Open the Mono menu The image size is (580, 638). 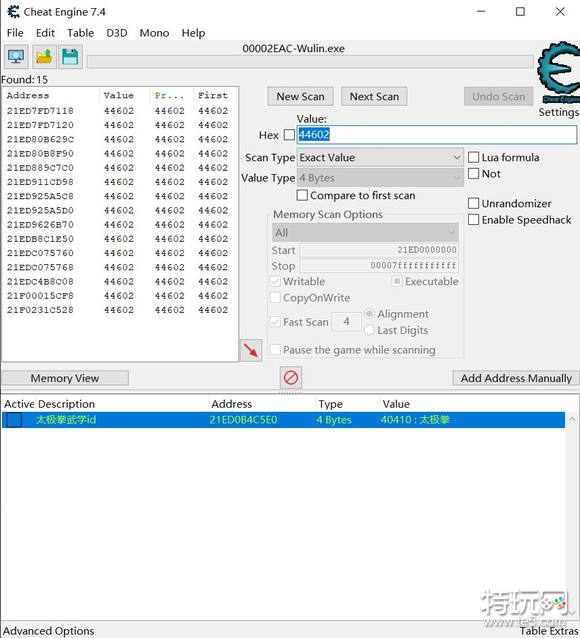point(154,33)
